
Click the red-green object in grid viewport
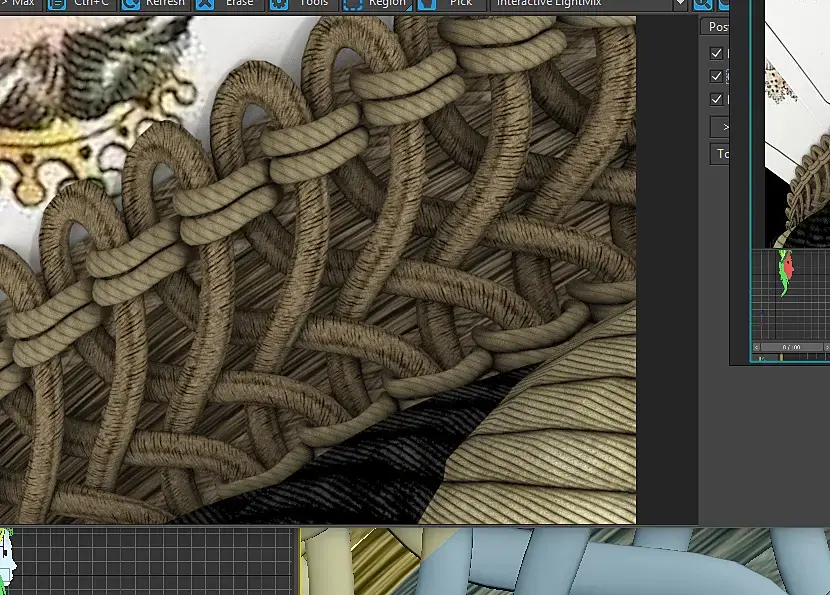point(786,272)
